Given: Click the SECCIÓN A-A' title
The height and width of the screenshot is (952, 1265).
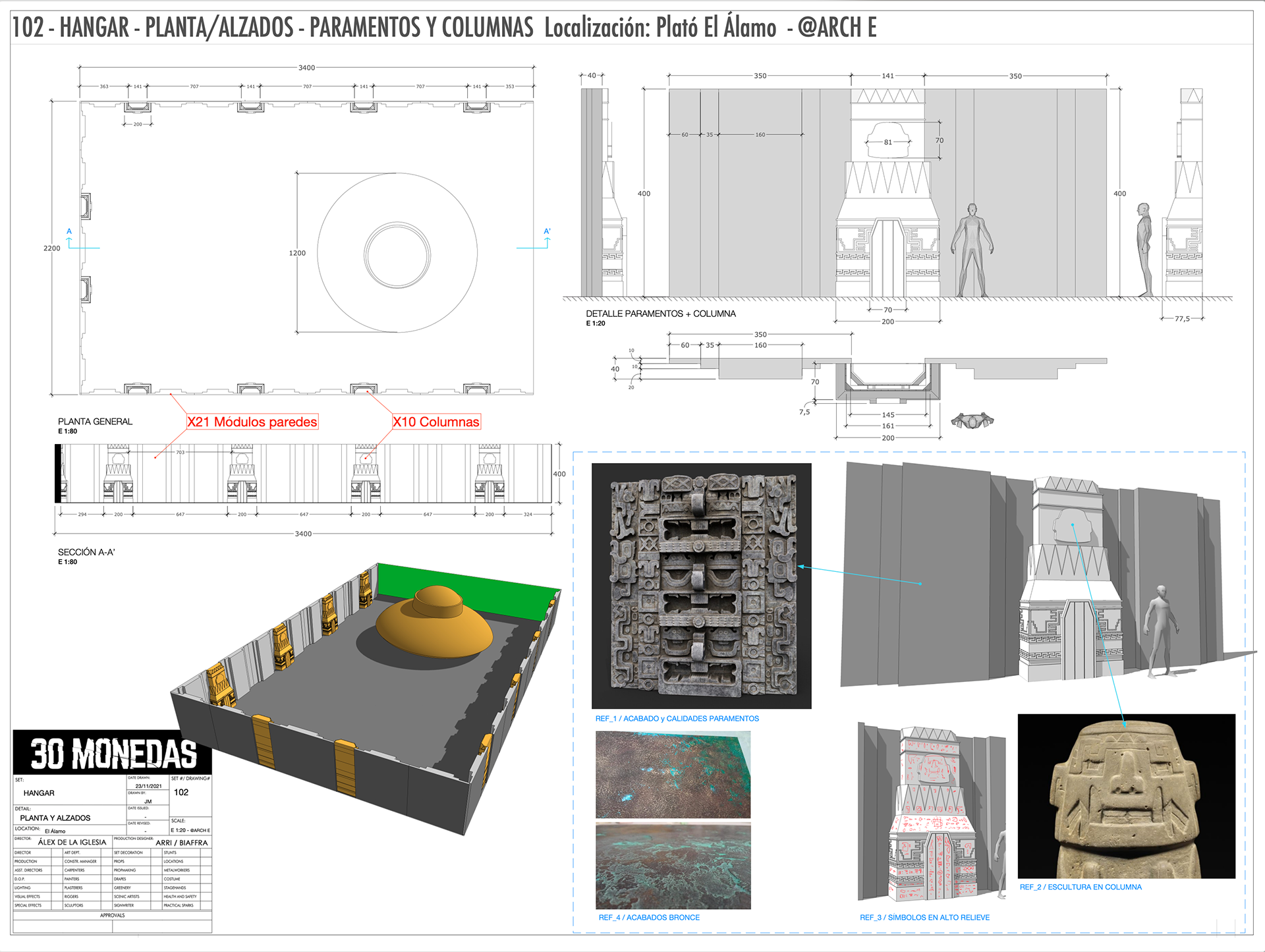Looking at the screenshot, I should (x=86, y=552).
